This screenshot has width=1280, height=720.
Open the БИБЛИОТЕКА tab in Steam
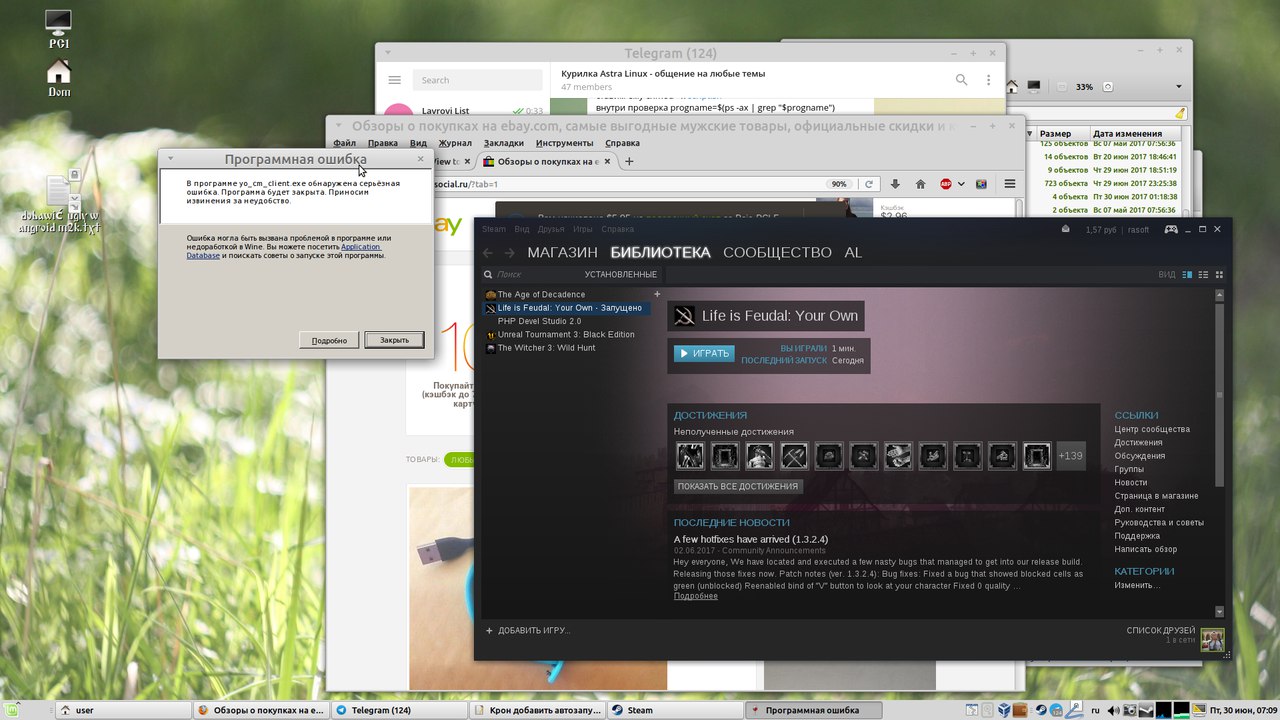coord(660,253)
